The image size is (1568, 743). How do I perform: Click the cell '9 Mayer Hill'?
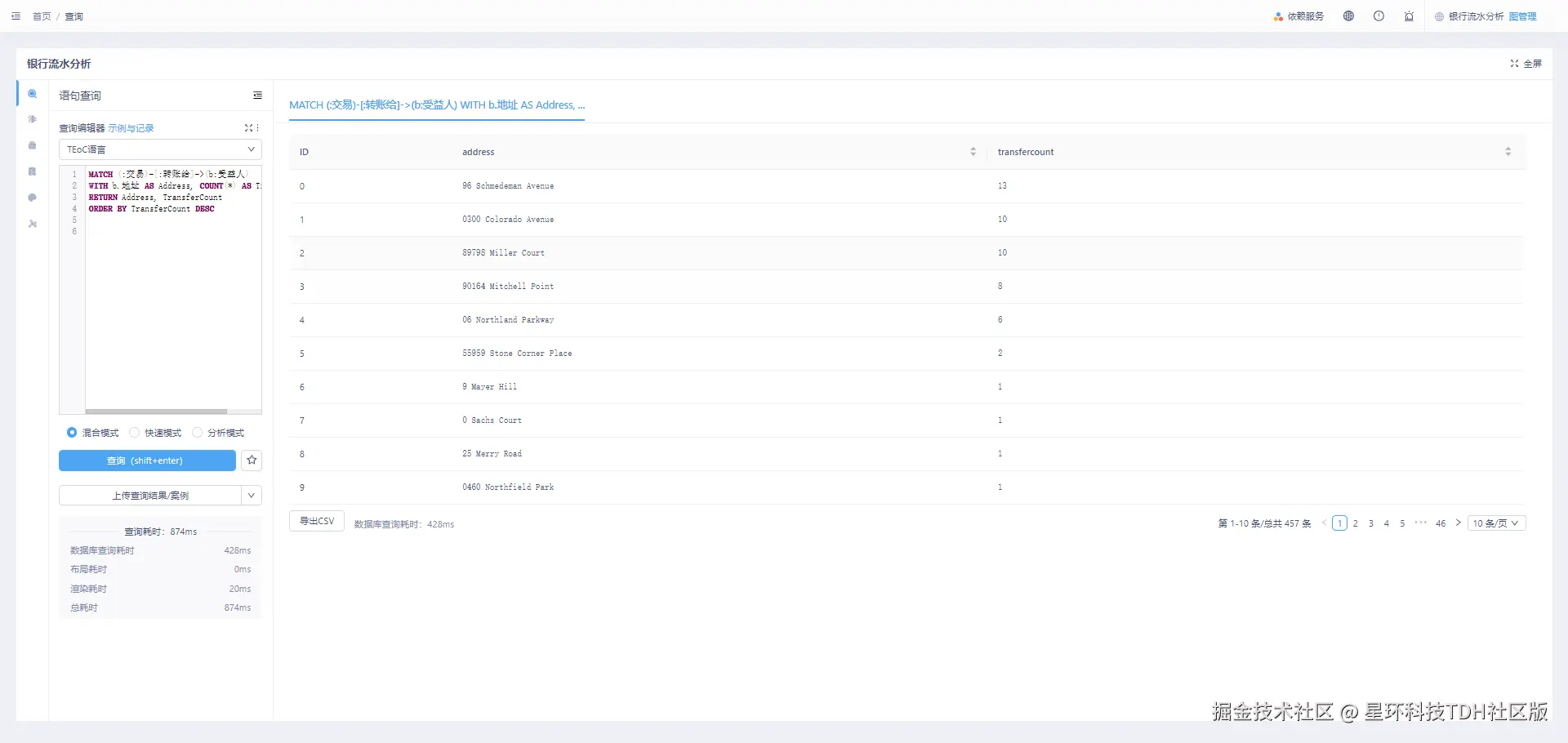tap(489, 387)
